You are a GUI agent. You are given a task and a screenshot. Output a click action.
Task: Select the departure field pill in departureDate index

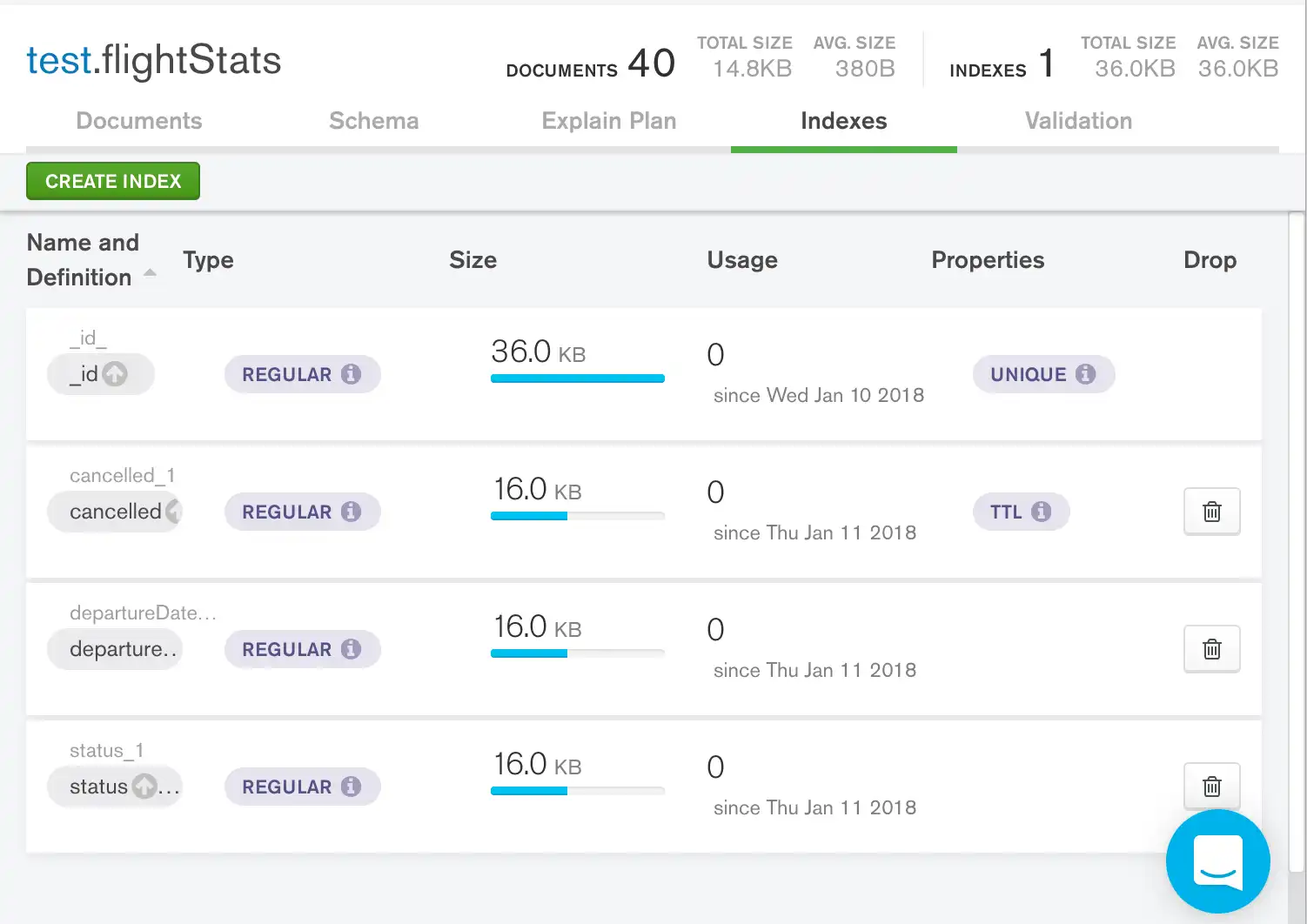(x=115, y=650)
